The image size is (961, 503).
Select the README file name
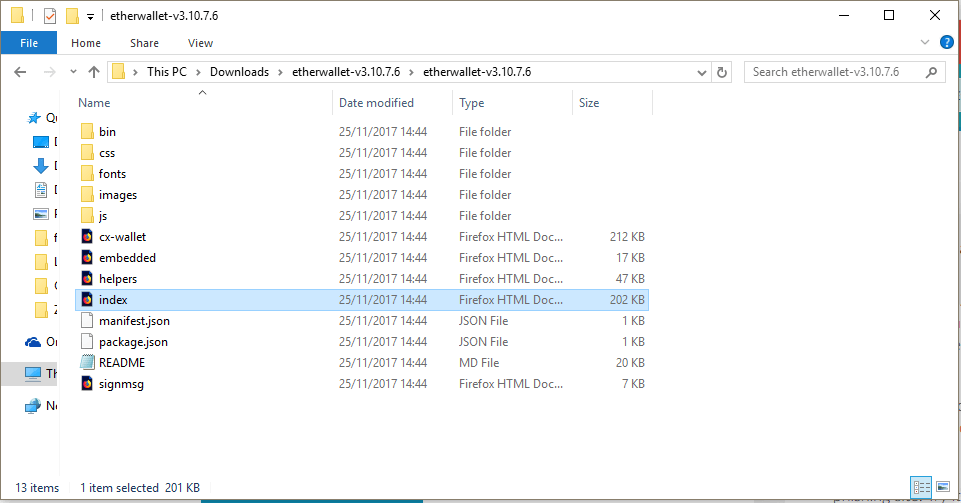pyautogui.click(x=122, y=363)
